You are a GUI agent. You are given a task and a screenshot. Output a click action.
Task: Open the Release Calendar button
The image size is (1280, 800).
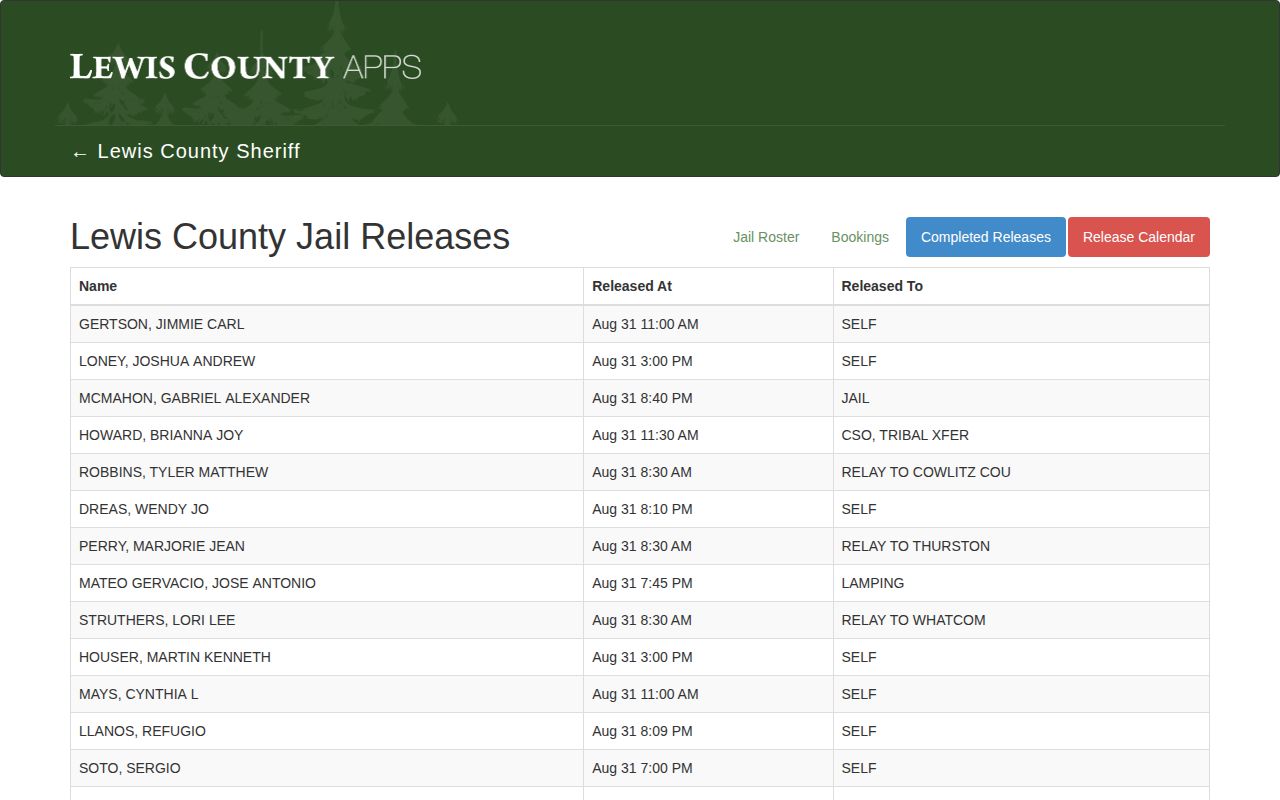tap(1139, 237)
